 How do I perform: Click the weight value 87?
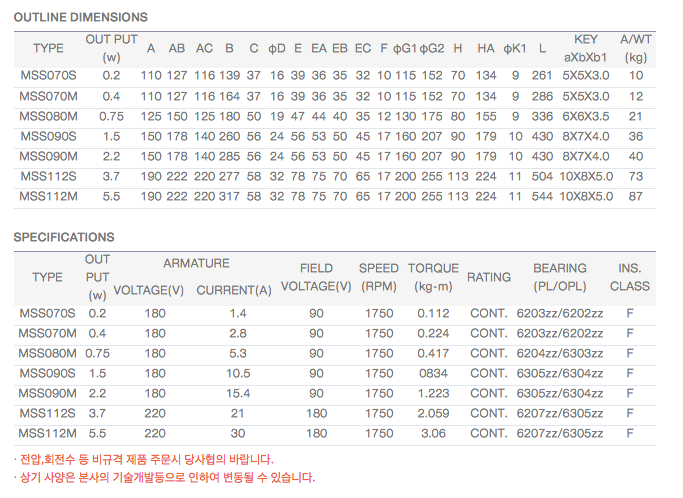tap(636, 196)
